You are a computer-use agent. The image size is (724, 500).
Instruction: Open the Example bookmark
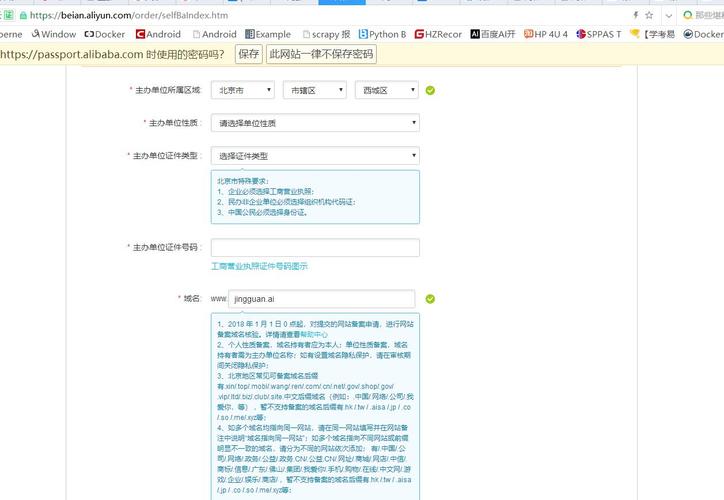coord(268,34)
